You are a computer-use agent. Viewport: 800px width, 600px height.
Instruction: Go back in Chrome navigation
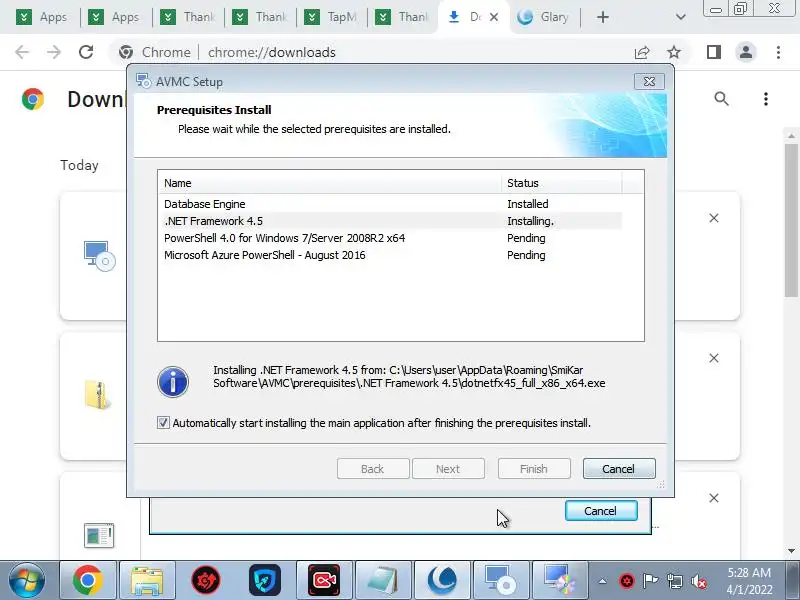point(22,52)
